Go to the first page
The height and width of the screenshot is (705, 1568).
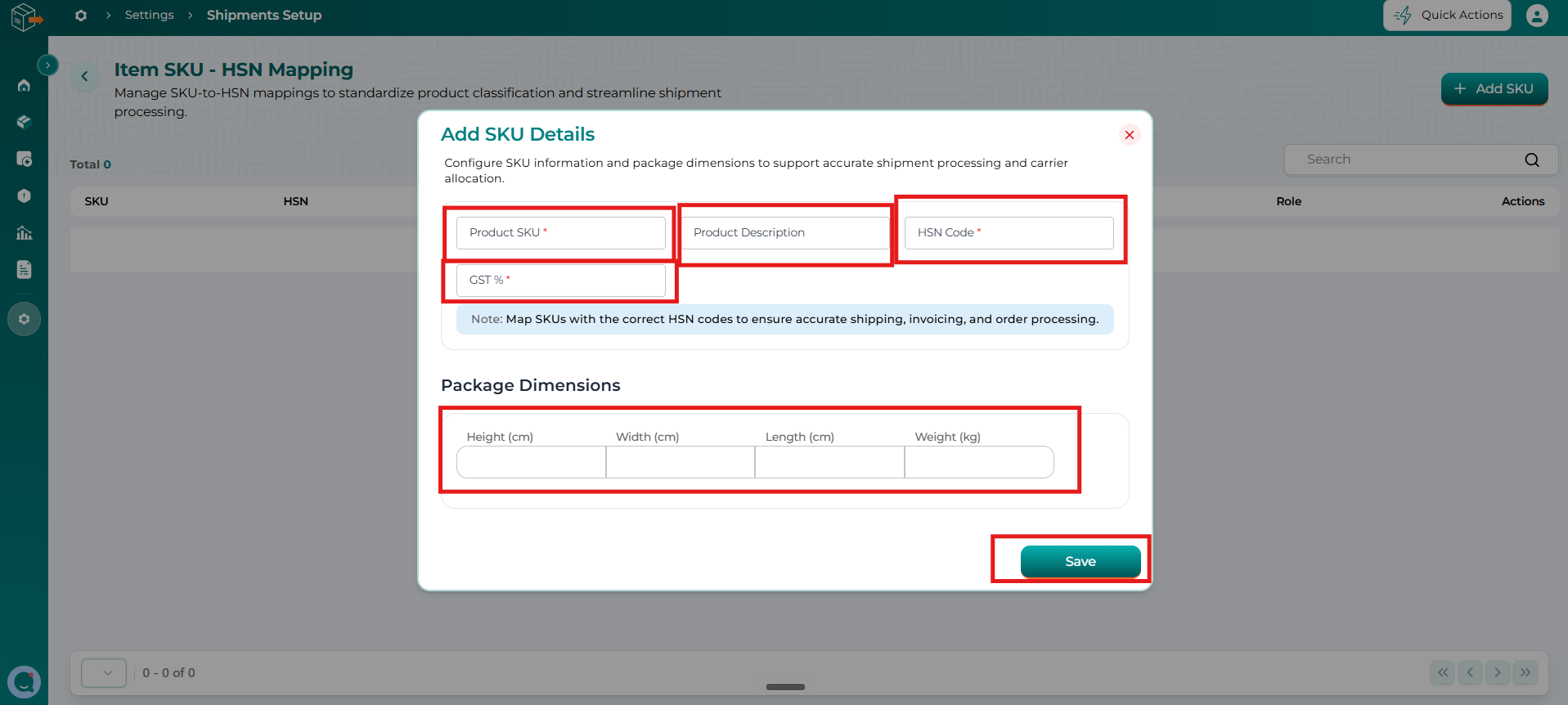tap(1443, 672)
